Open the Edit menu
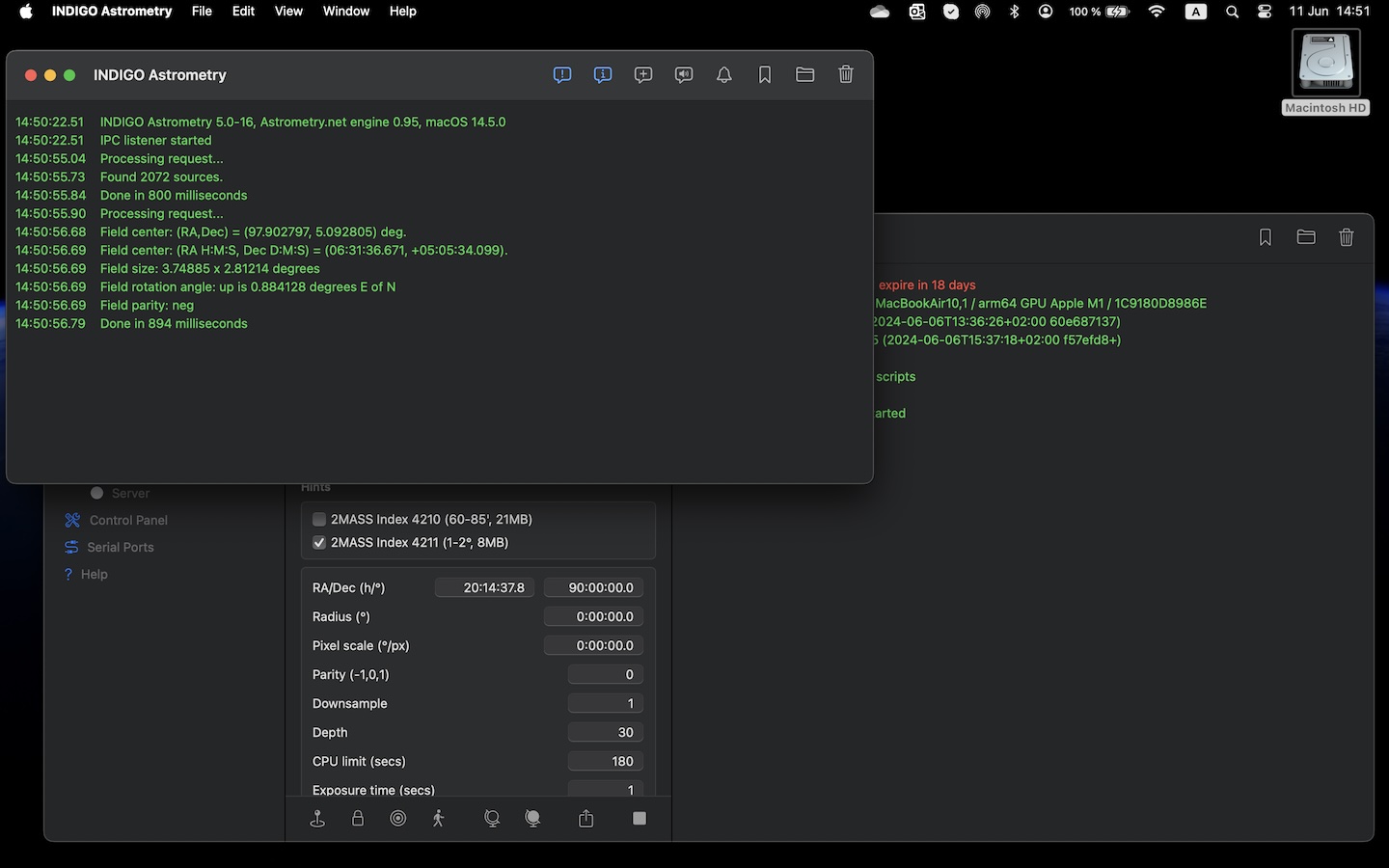1389x868 pixels. click(x=243, y=12)
